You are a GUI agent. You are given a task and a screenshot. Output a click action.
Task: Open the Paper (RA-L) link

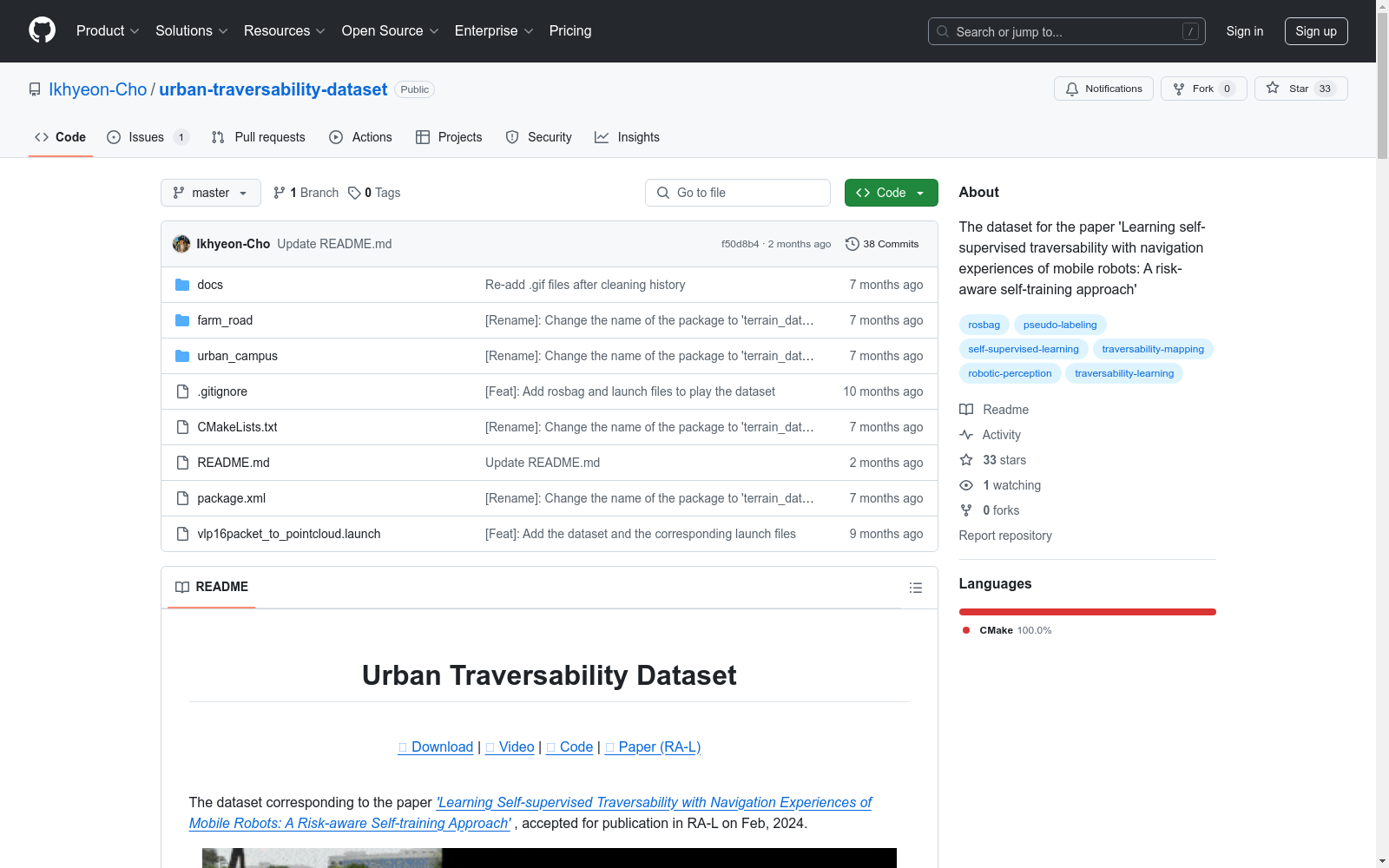click(x=653, y=746)
